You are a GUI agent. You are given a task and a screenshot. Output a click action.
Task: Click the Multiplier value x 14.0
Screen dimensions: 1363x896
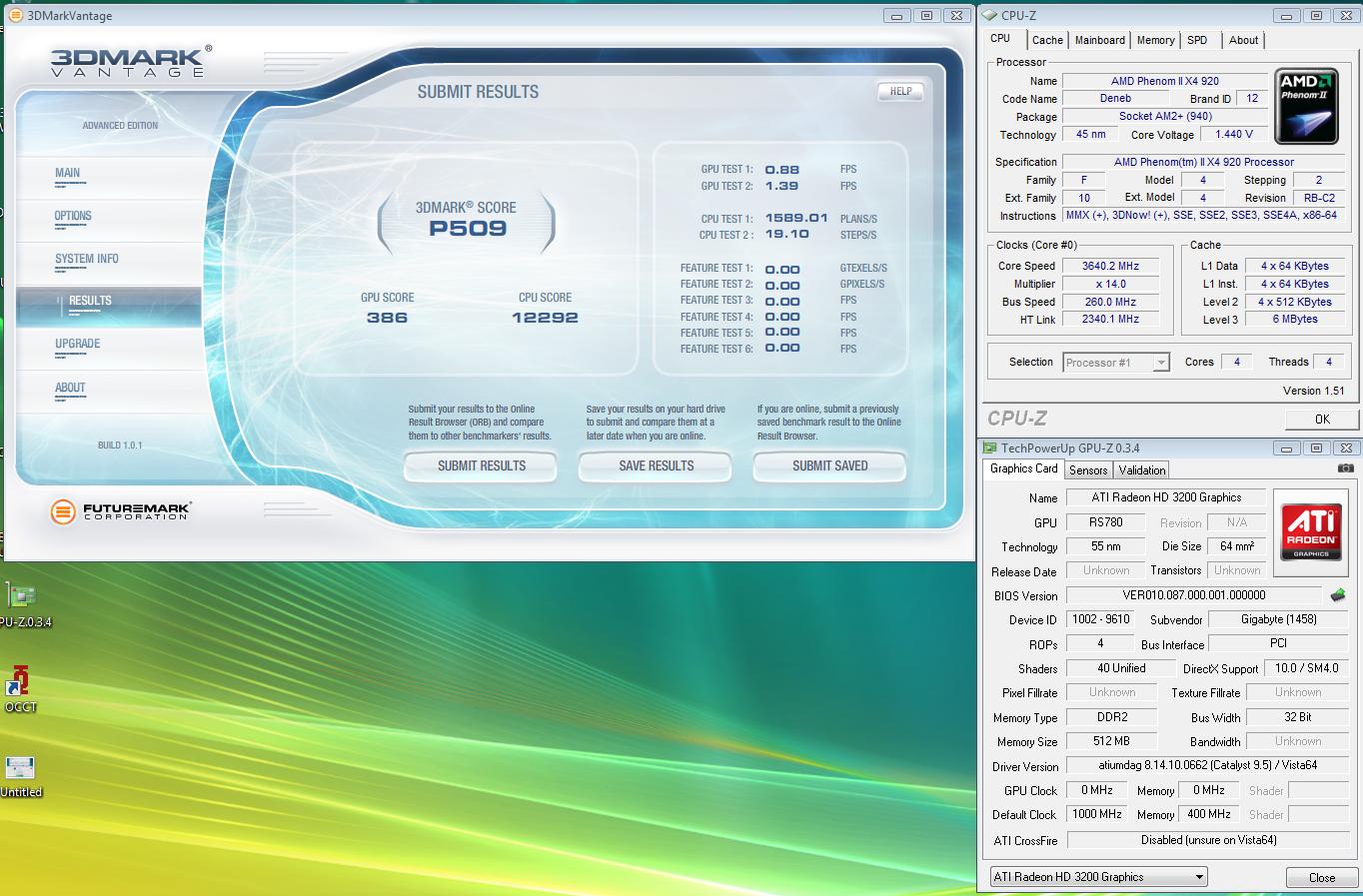click(x=1110, y=284)
